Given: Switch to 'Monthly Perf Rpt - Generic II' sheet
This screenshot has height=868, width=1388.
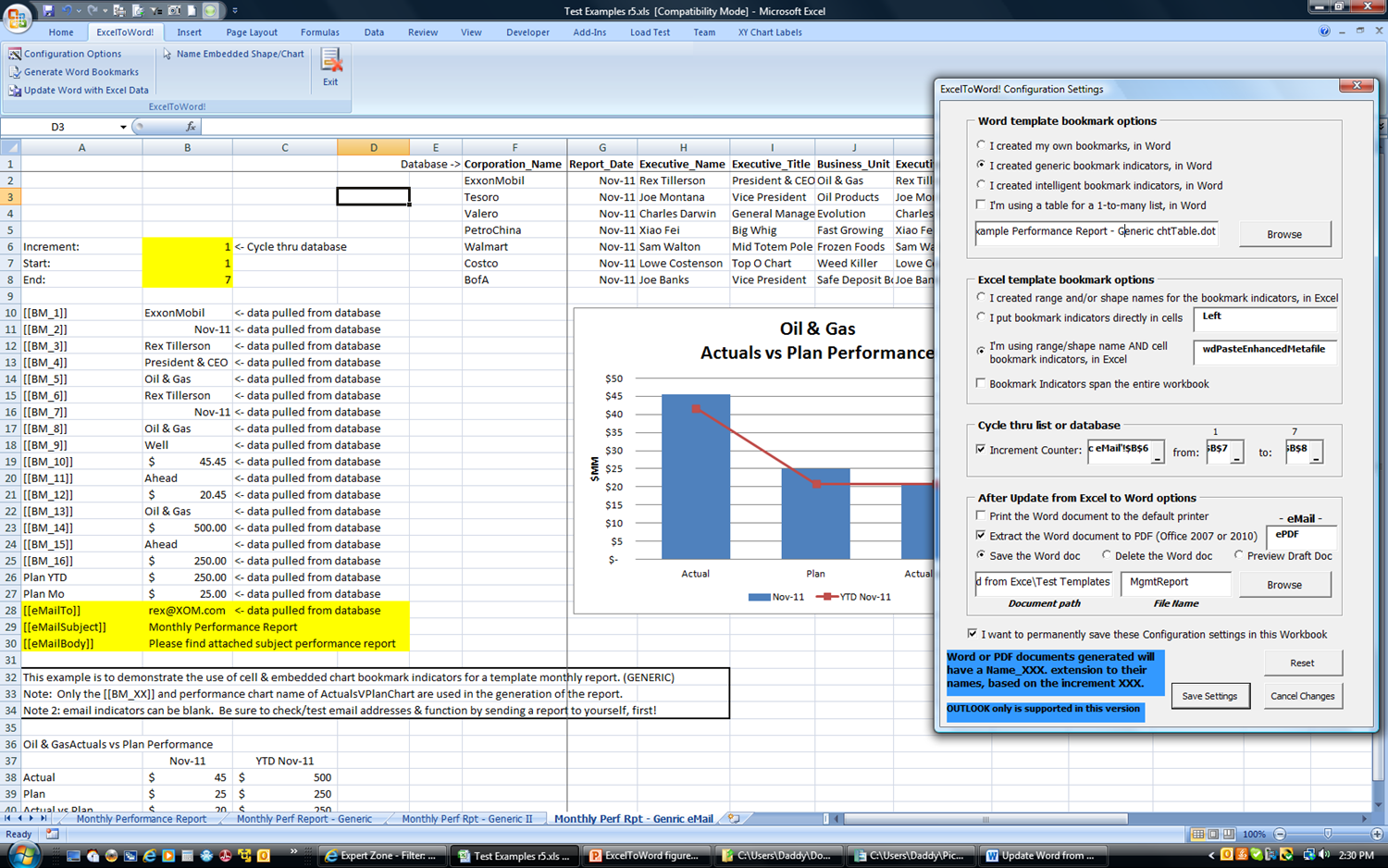Looking at the screenshot, I should click(467, 819).
